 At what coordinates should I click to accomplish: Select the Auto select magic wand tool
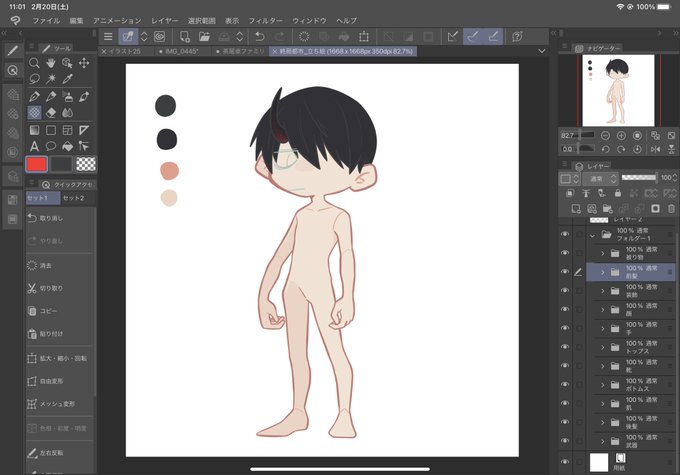tap(51, 79)
